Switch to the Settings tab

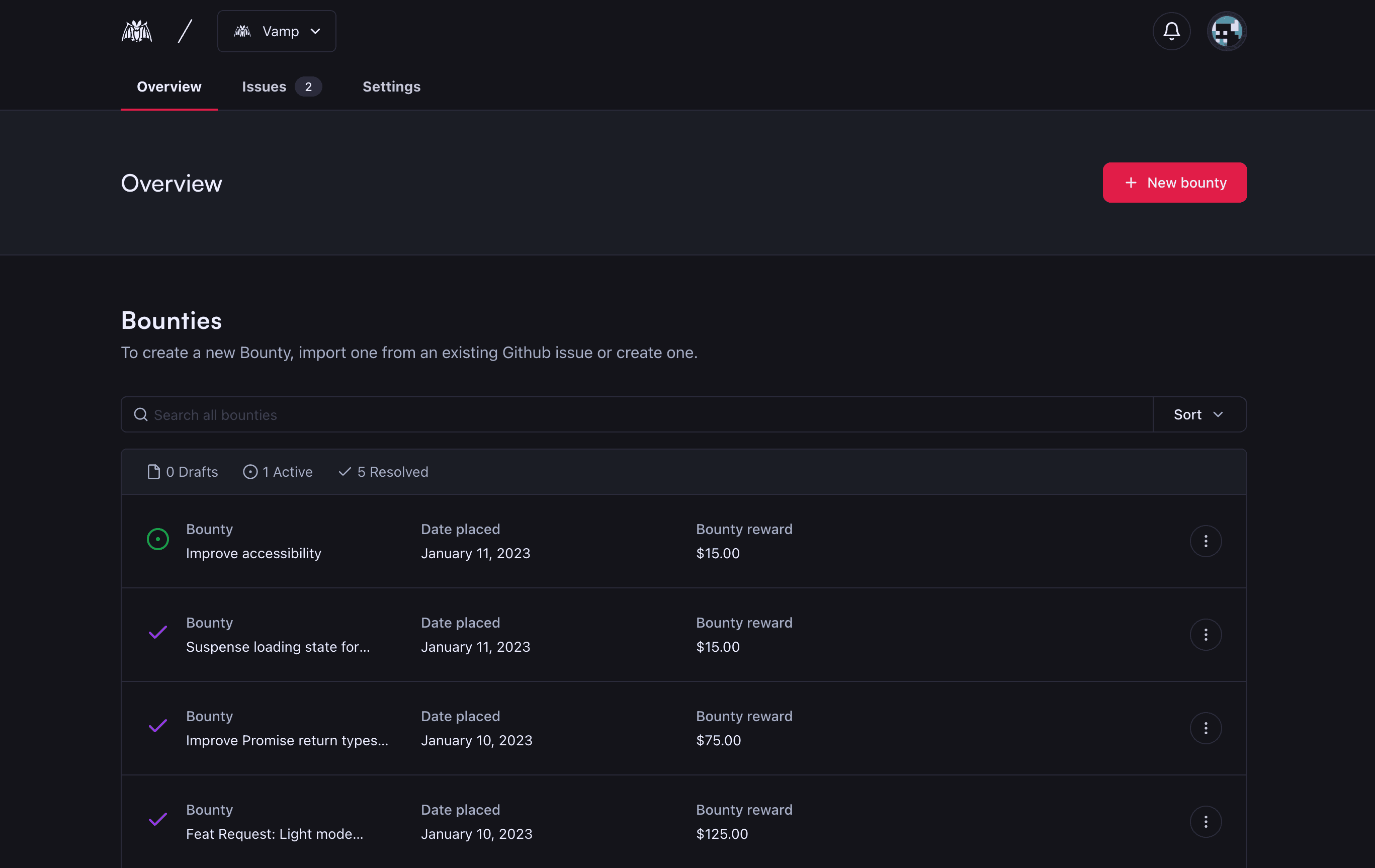click(391, 86)
